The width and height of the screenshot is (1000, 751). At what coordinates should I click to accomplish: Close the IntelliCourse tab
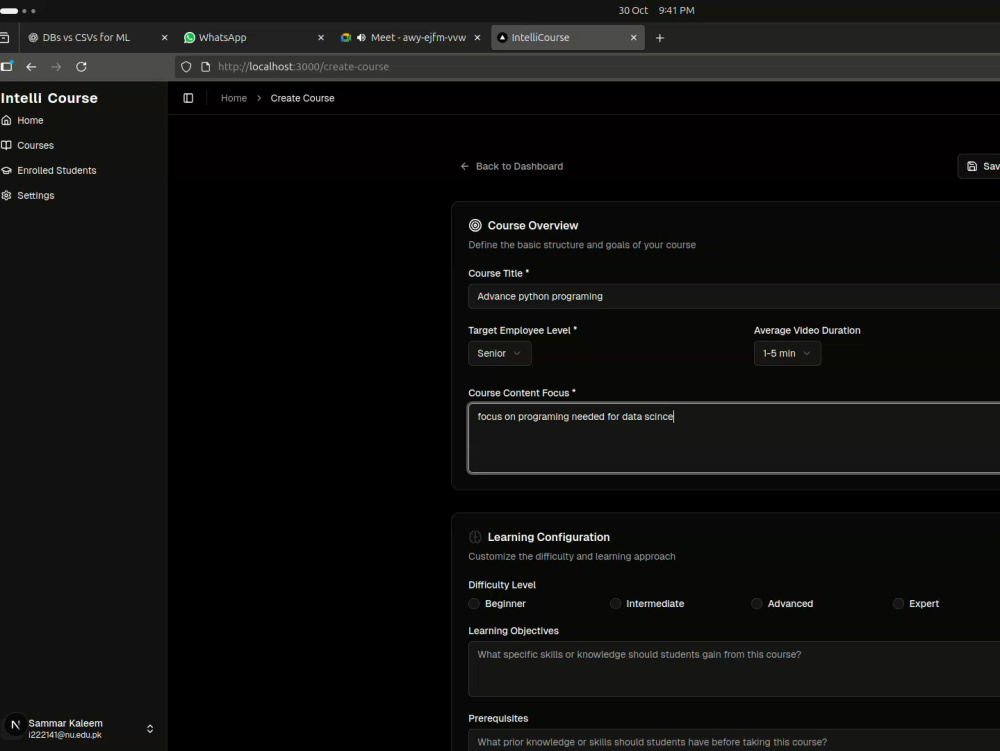tap(633, 38)
